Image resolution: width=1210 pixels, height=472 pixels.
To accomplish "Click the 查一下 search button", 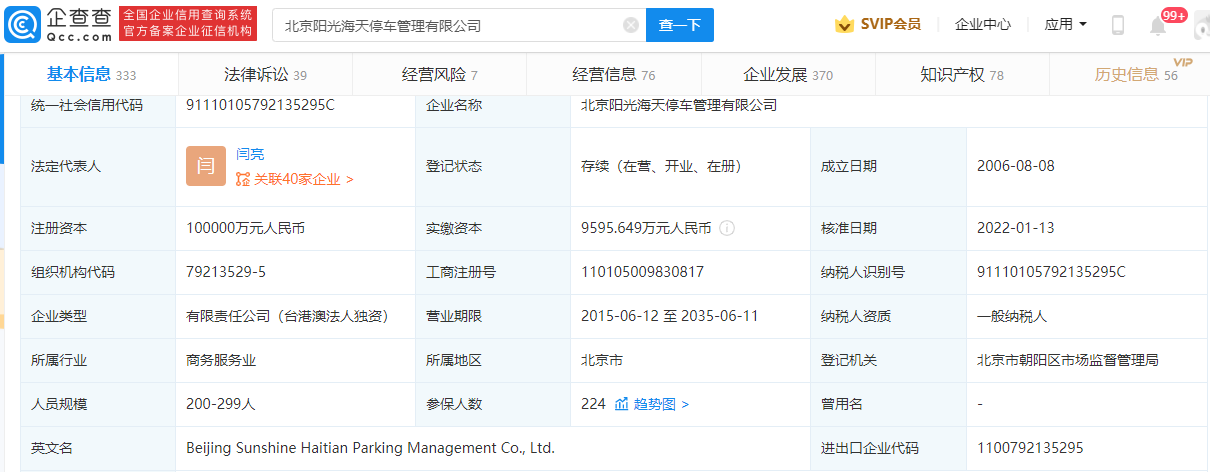I will 680,25.
